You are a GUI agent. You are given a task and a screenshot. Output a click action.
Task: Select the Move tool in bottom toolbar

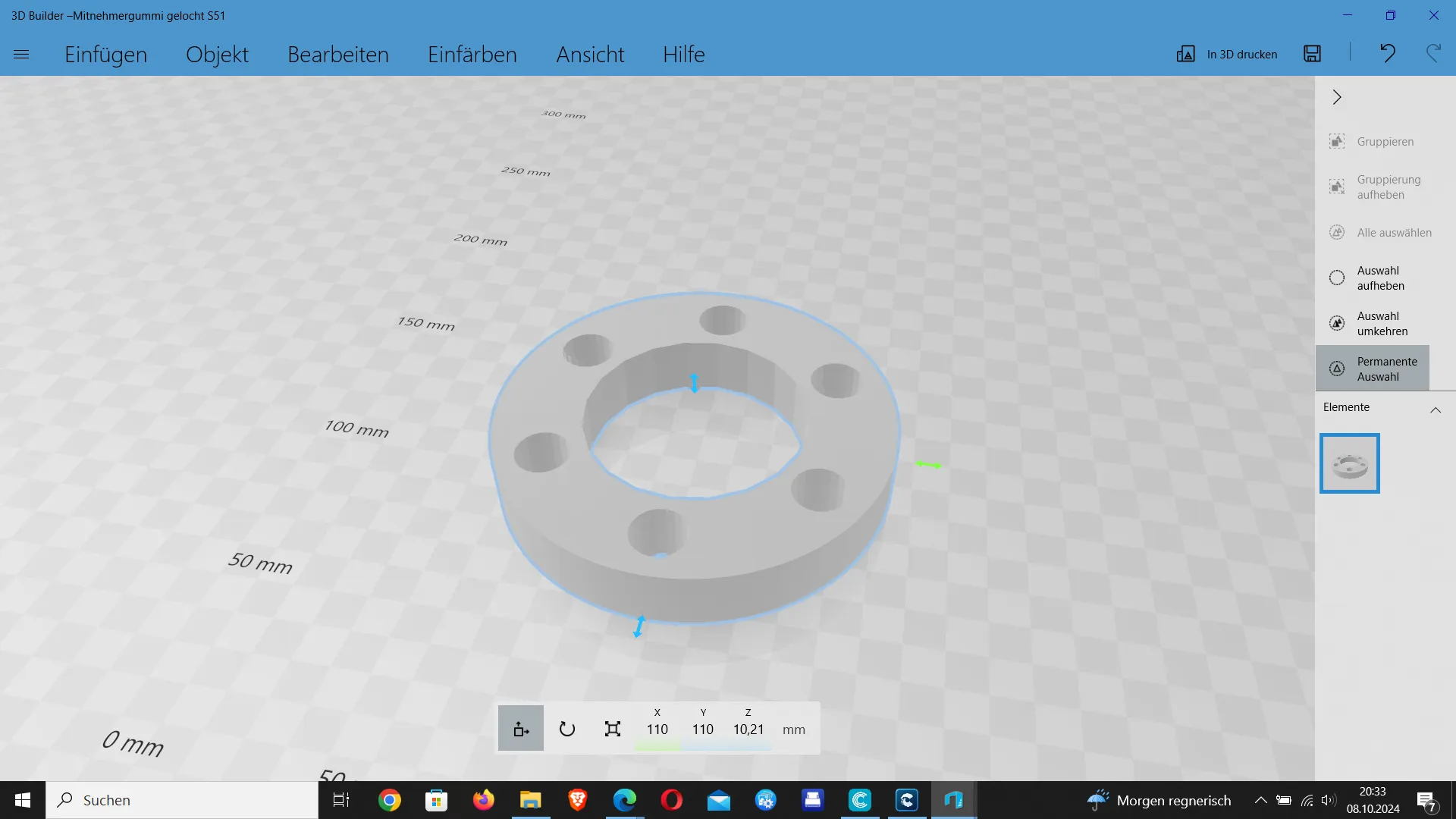coord(521,729)
